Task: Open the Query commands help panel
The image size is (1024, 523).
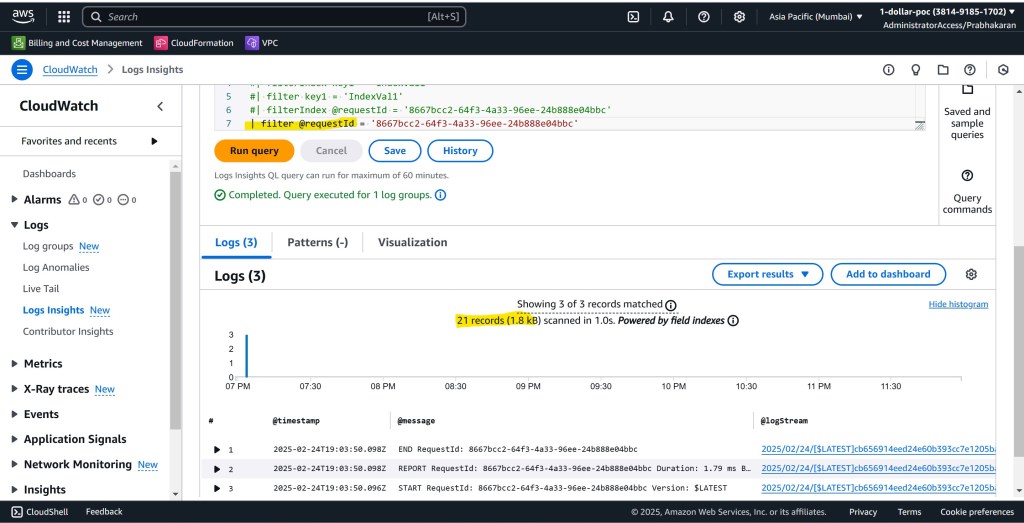Action: (x=967, y=191)
